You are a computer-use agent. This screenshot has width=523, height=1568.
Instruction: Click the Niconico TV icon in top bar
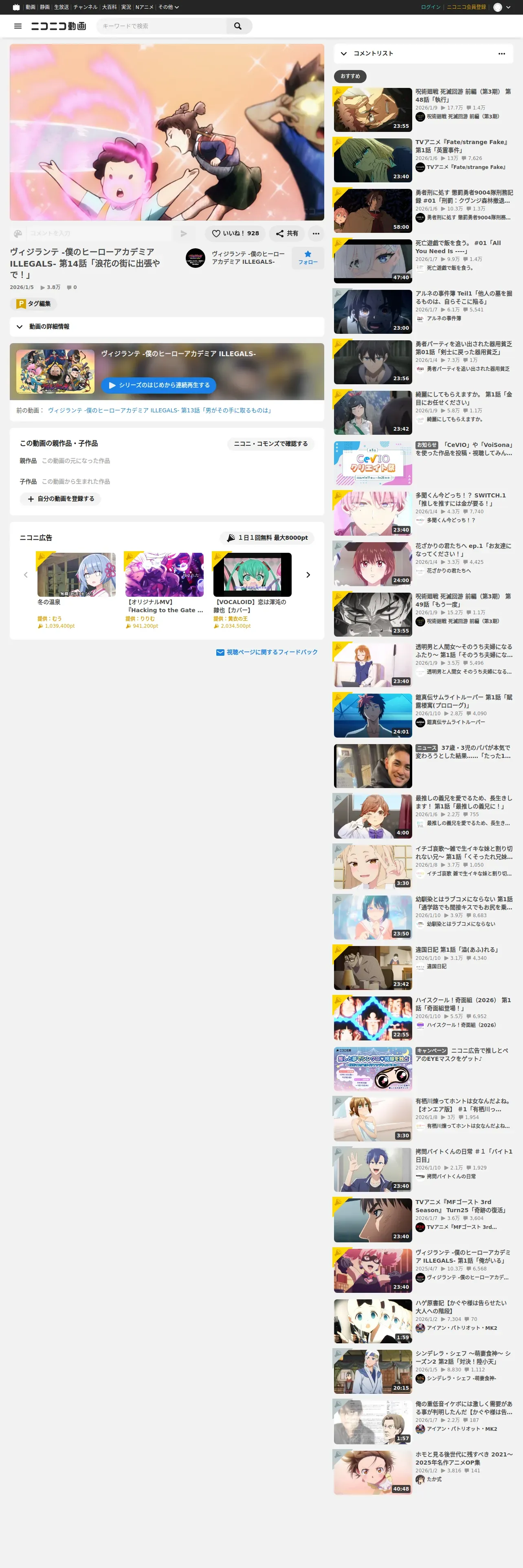click(16, 7)
